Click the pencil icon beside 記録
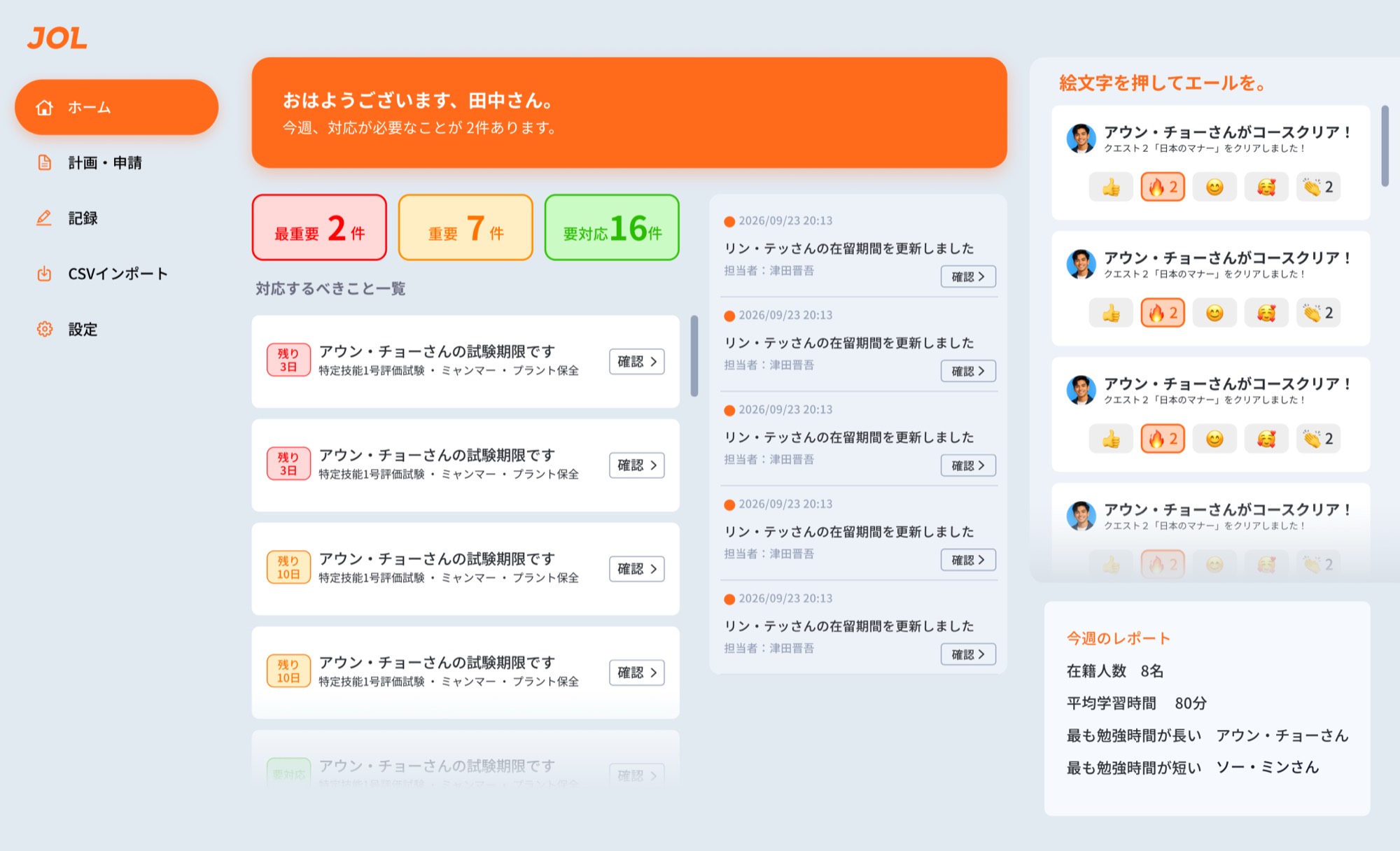 pos(44,218)
